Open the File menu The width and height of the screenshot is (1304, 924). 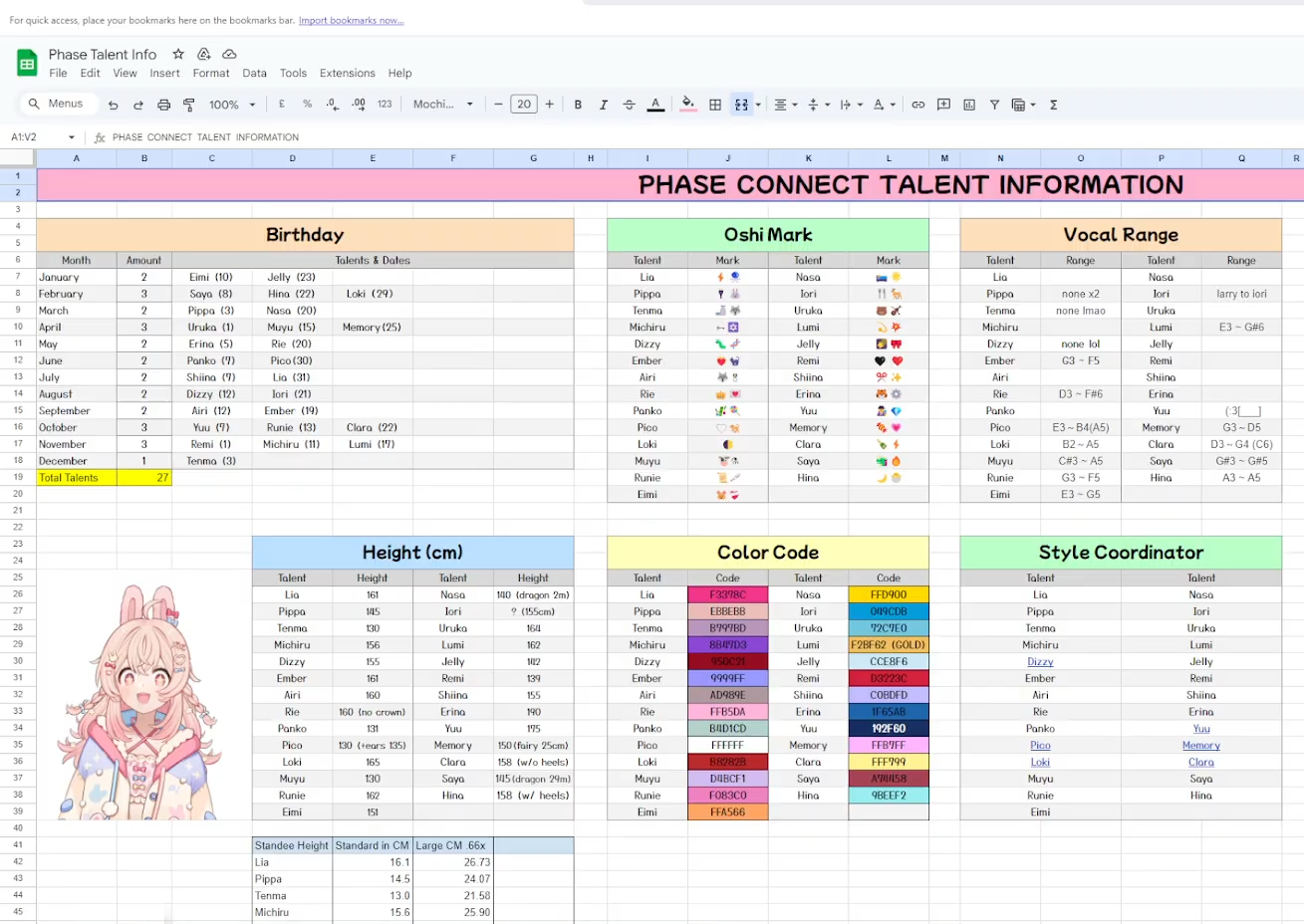coord(59,73)
